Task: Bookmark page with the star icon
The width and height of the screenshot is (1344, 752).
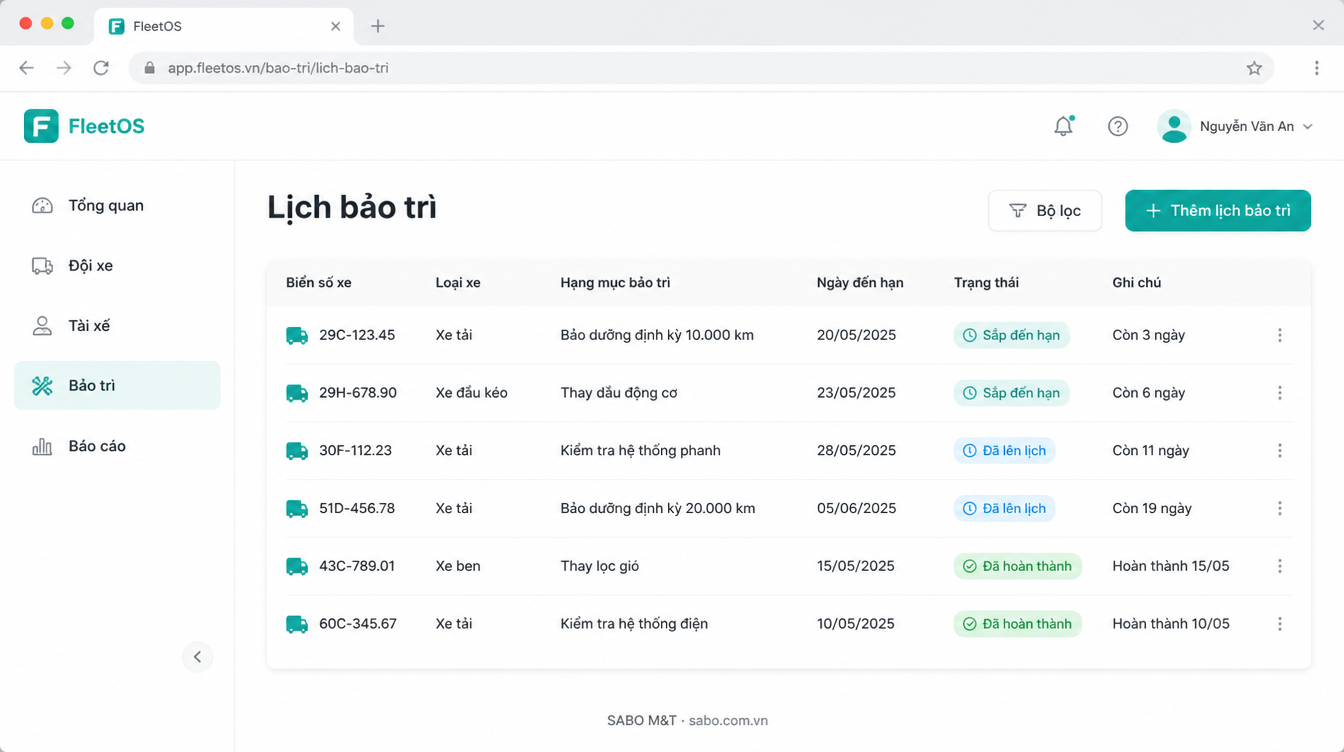Action: pyautogui.click(x=1254, y=68)
